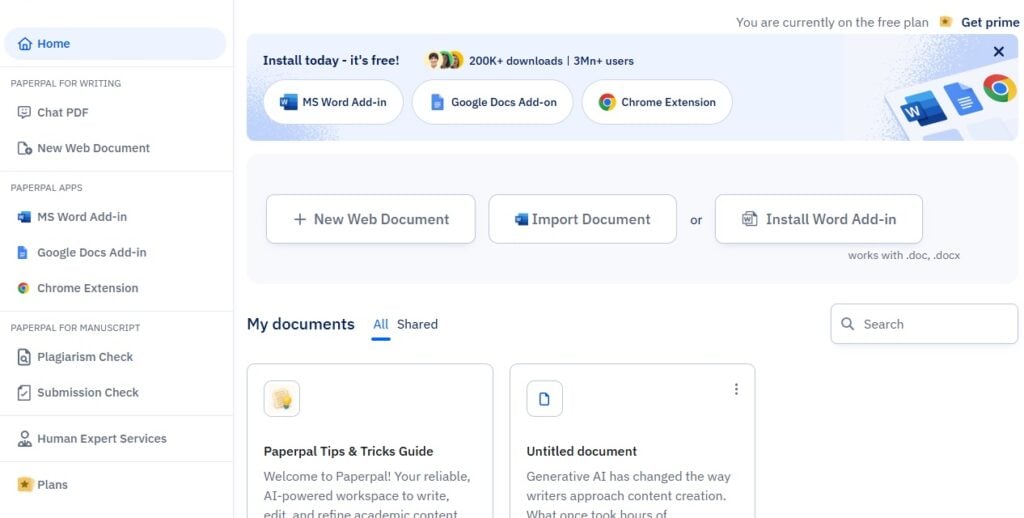
Task: Click the Plans star icon
Action: click(x=25, y=485)
